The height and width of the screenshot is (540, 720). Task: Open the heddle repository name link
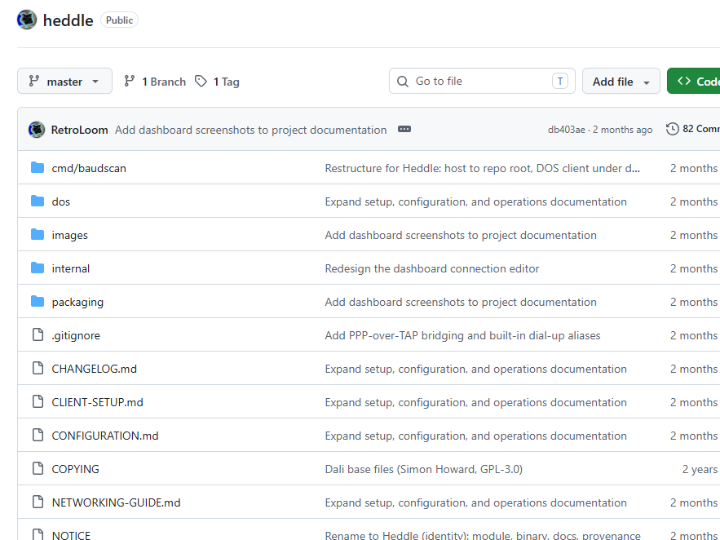(68, 20)
